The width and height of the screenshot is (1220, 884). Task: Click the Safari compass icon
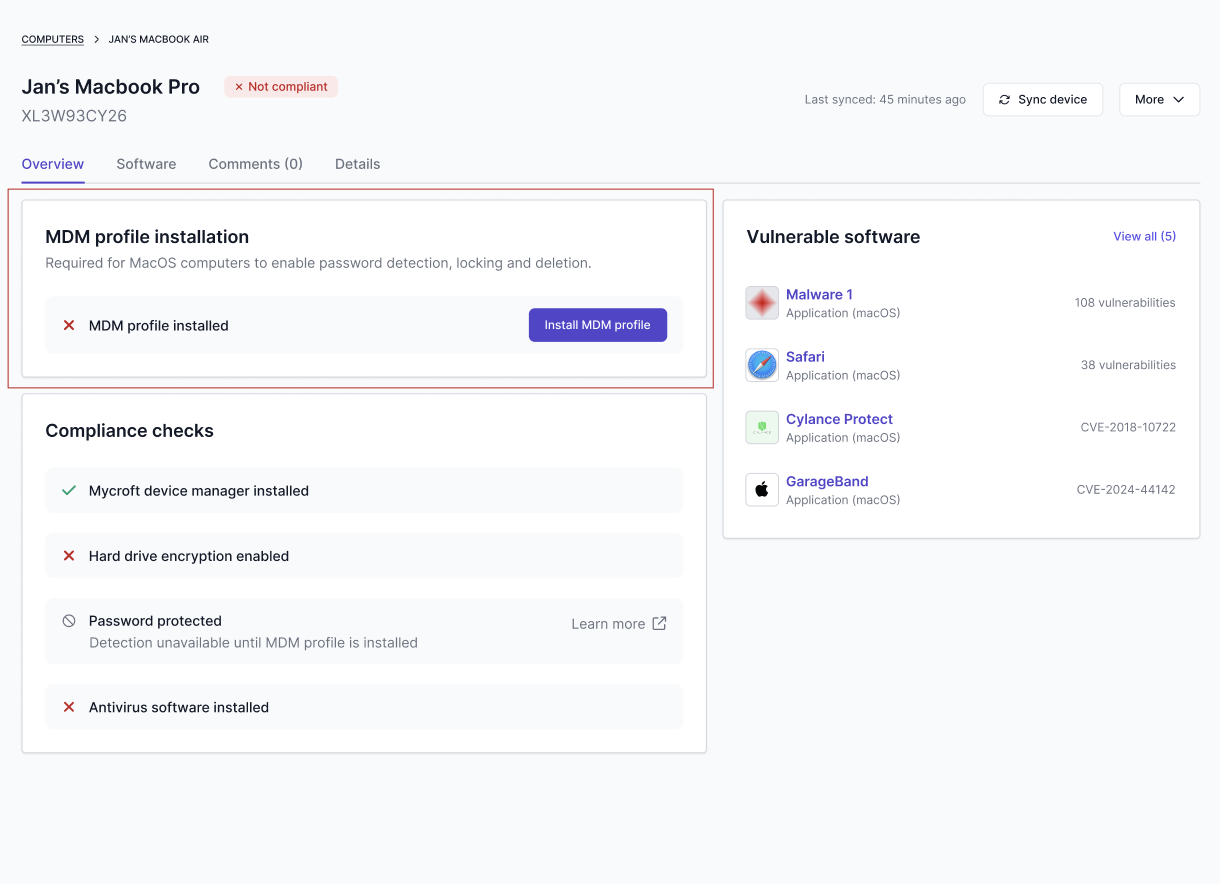point(762,365)
